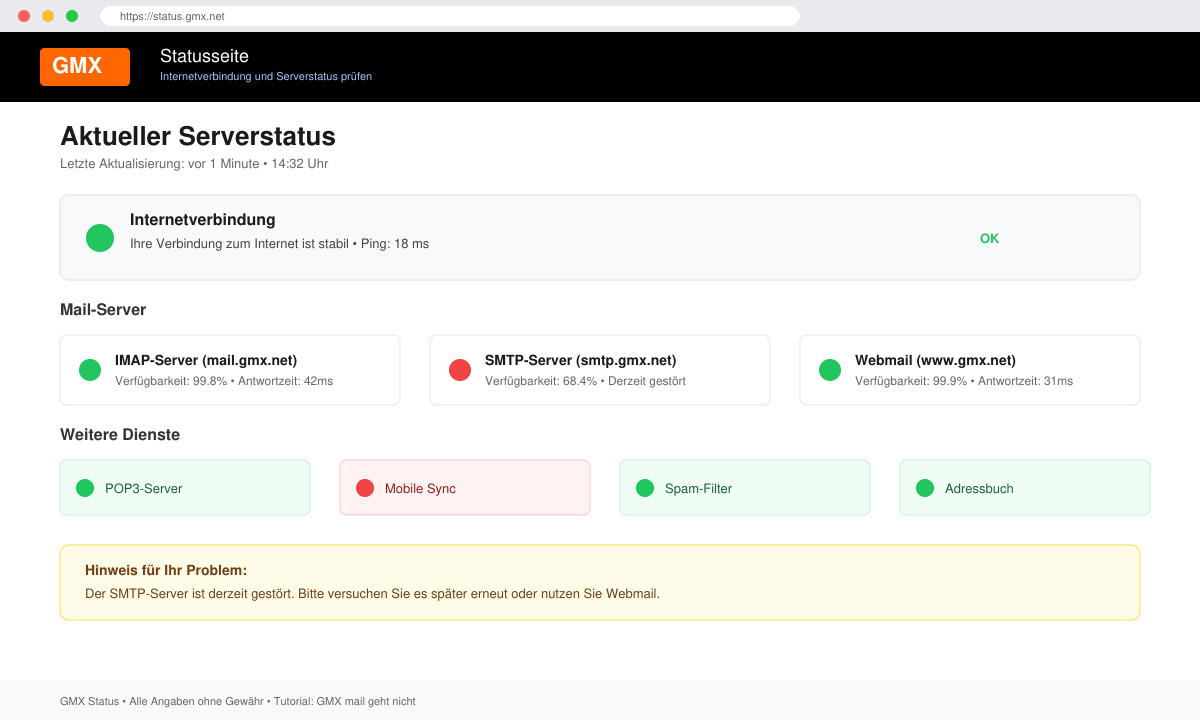Click the green Spam-Filter status dot

pos(645,488)
